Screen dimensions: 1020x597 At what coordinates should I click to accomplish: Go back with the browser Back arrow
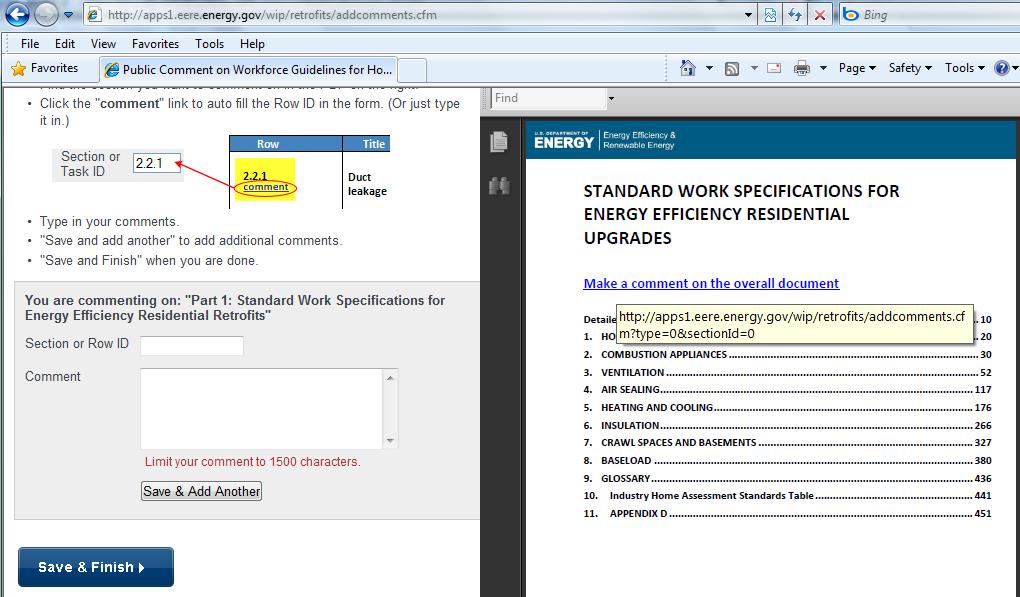click(17, 14)
